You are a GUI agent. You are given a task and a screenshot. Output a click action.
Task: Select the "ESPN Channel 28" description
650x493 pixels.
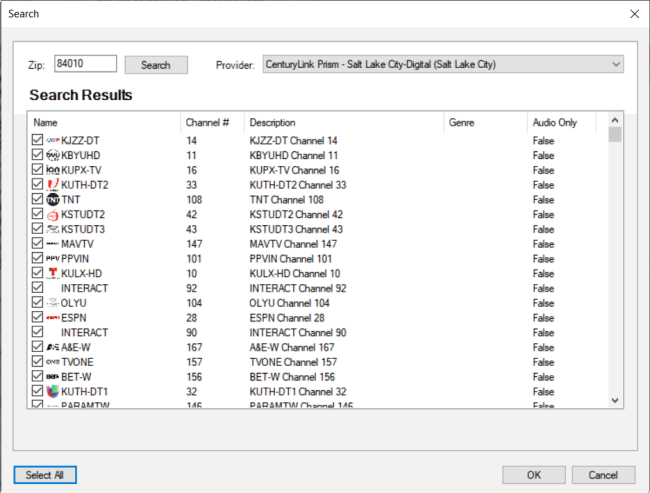tap(287, 318)
